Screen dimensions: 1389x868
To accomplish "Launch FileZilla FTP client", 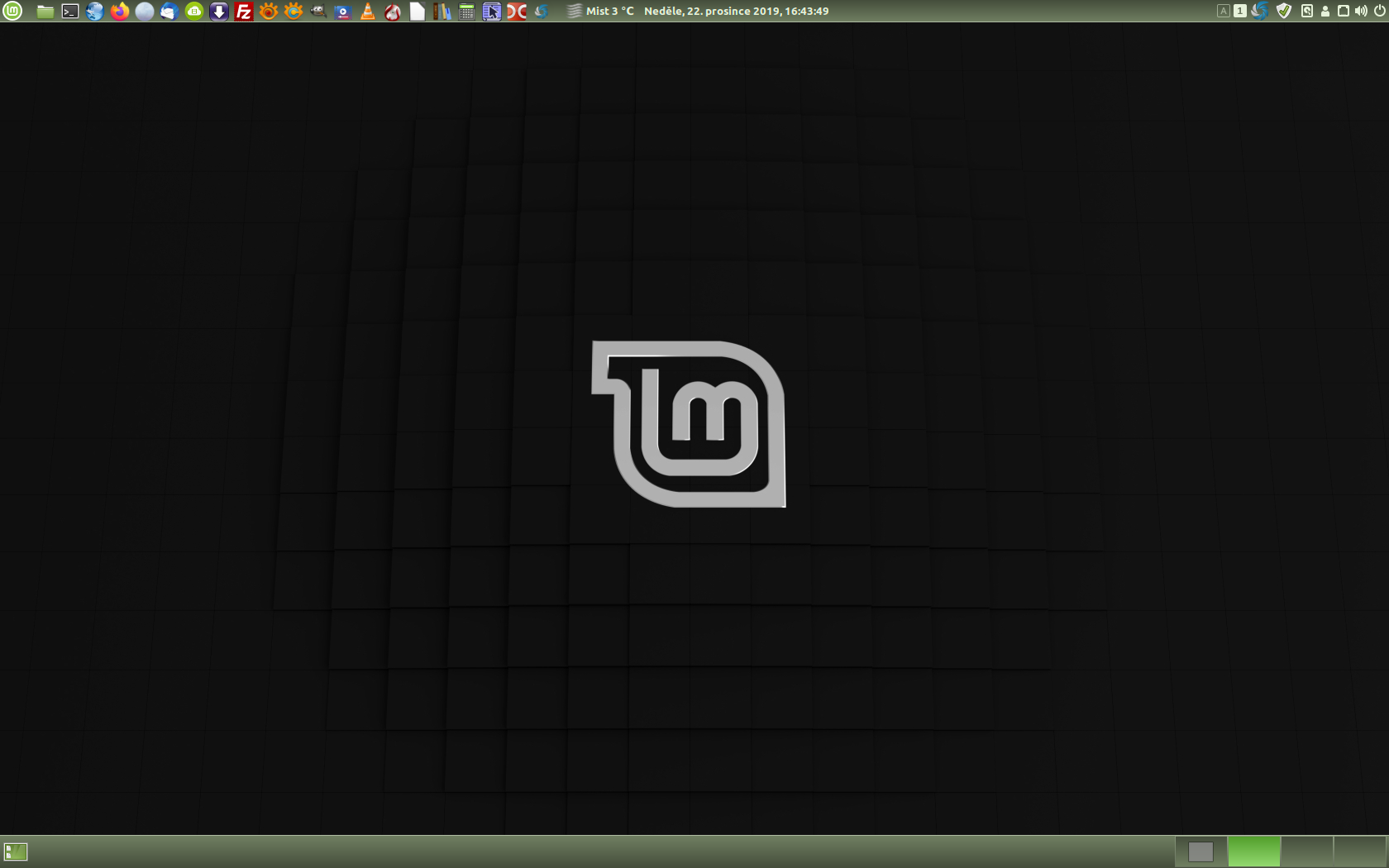I will (243, 12).
